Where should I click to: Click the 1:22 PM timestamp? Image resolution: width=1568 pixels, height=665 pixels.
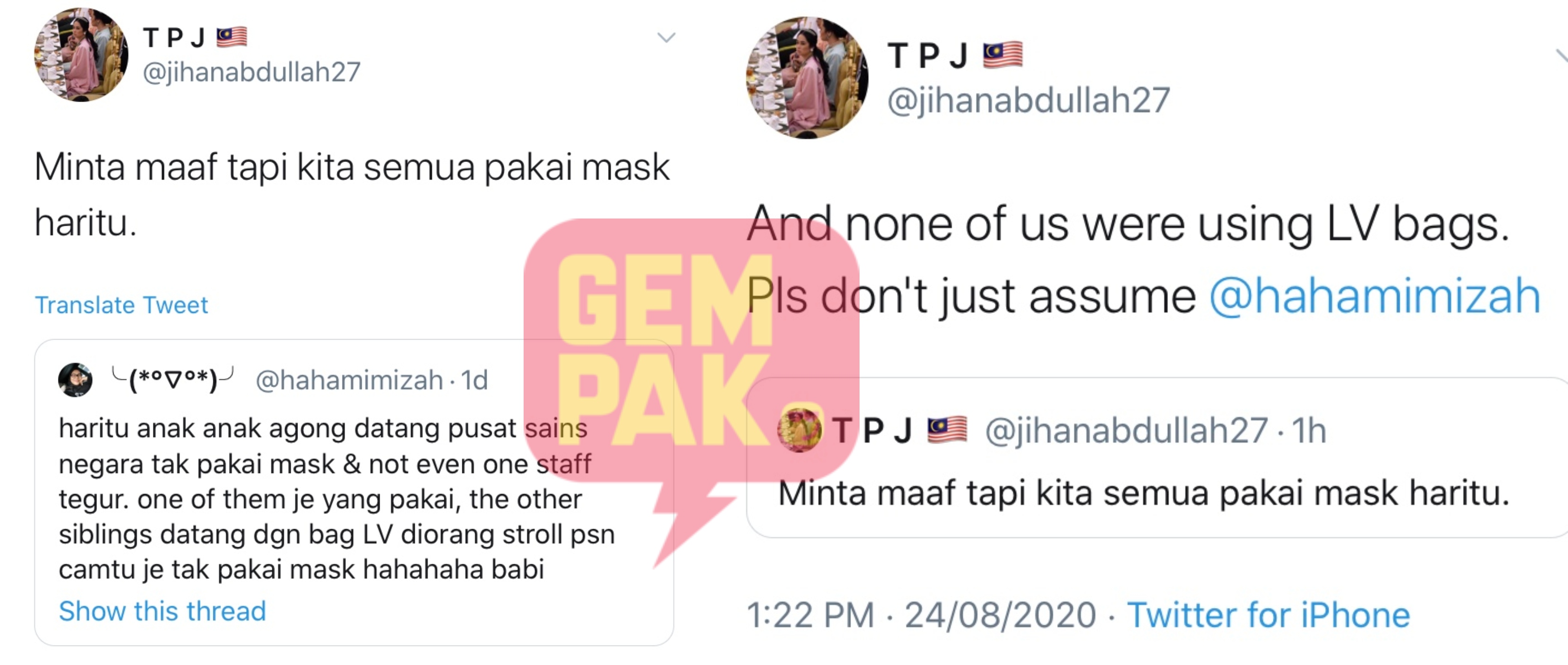pos(810,615)
